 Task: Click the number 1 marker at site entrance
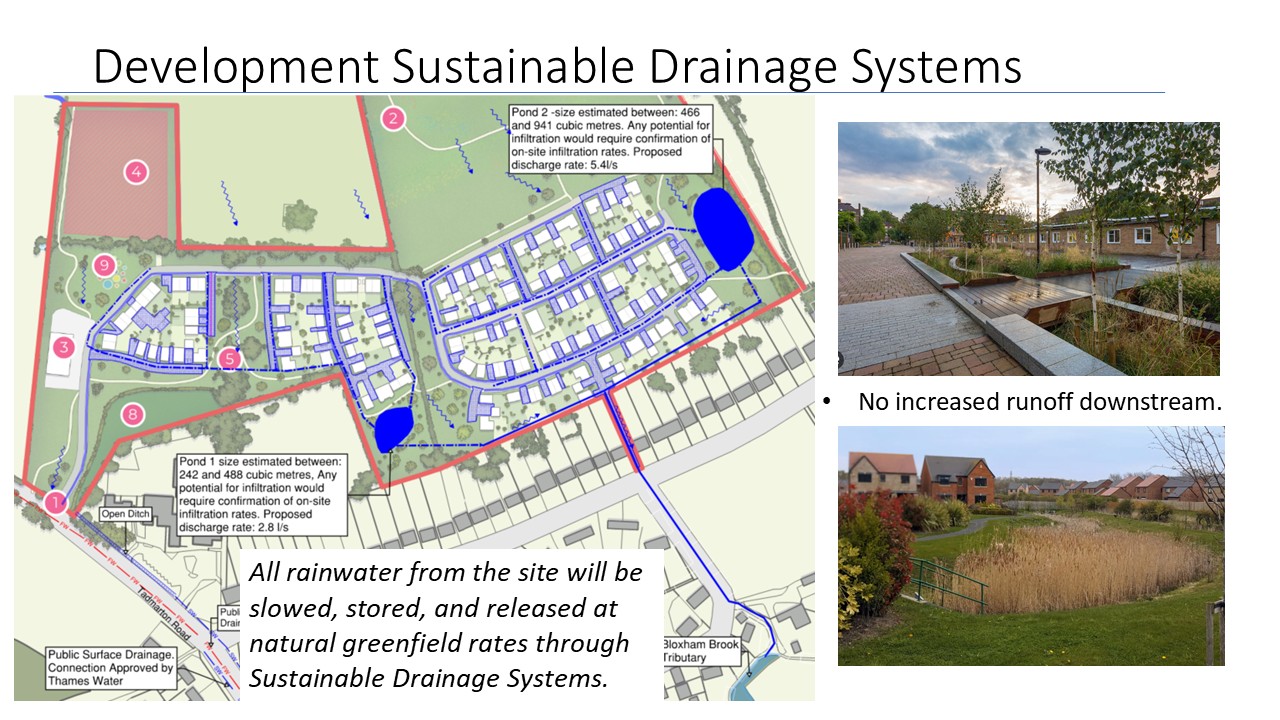click(x=56, y=503)
